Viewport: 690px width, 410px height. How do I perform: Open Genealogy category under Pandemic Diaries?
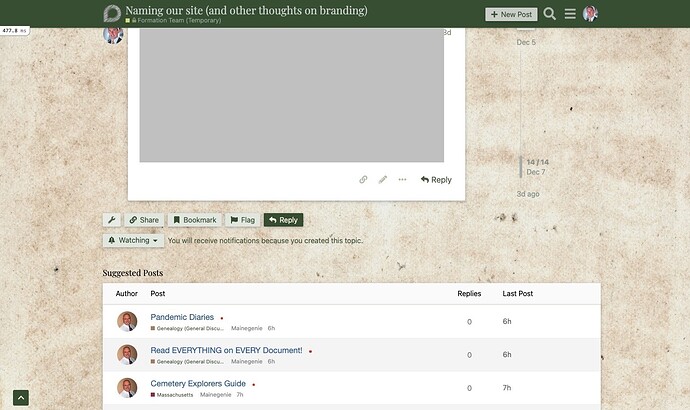[187, 328]
